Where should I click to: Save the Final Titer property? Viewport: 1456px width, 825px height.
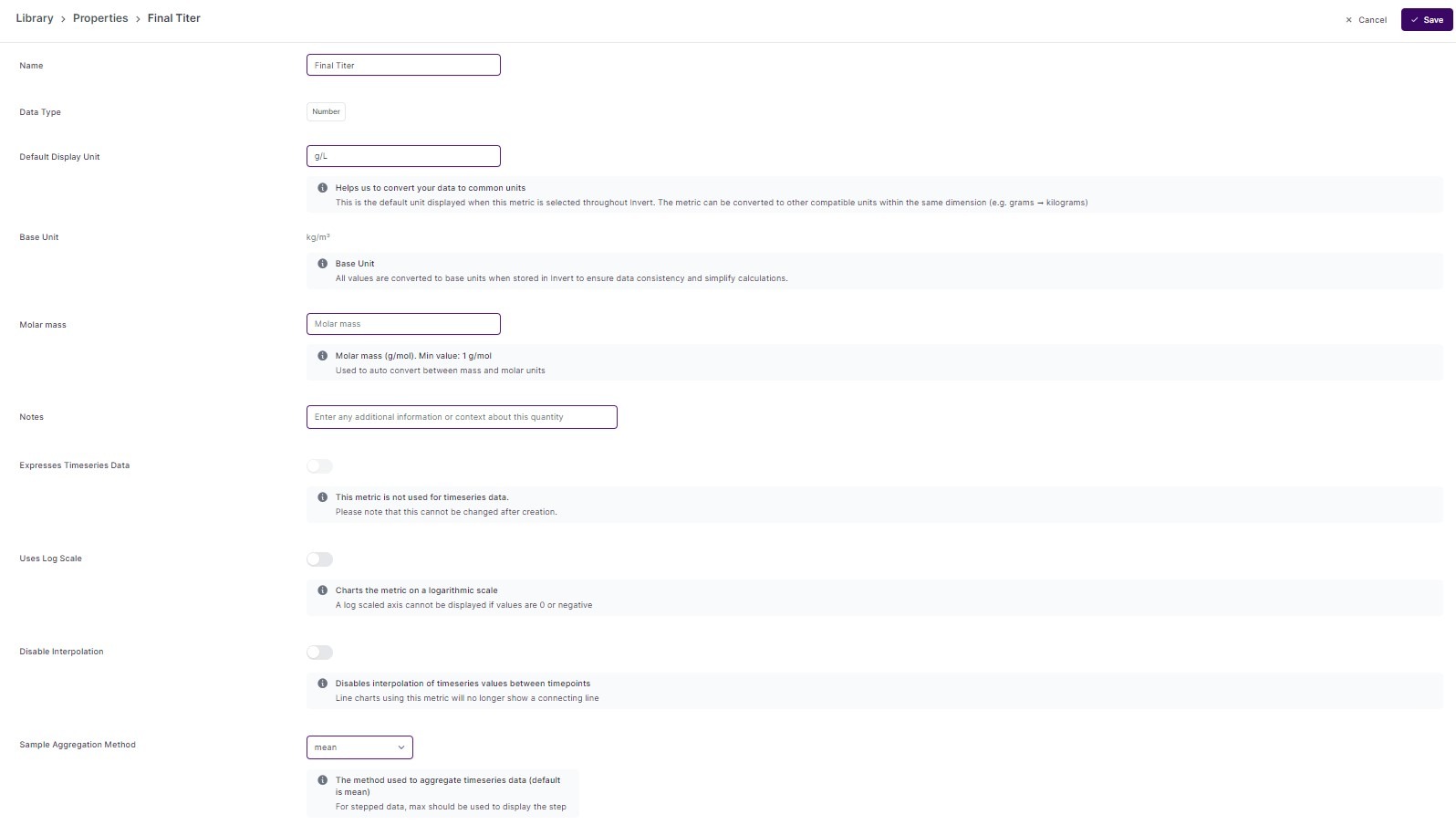[1427, 19]
